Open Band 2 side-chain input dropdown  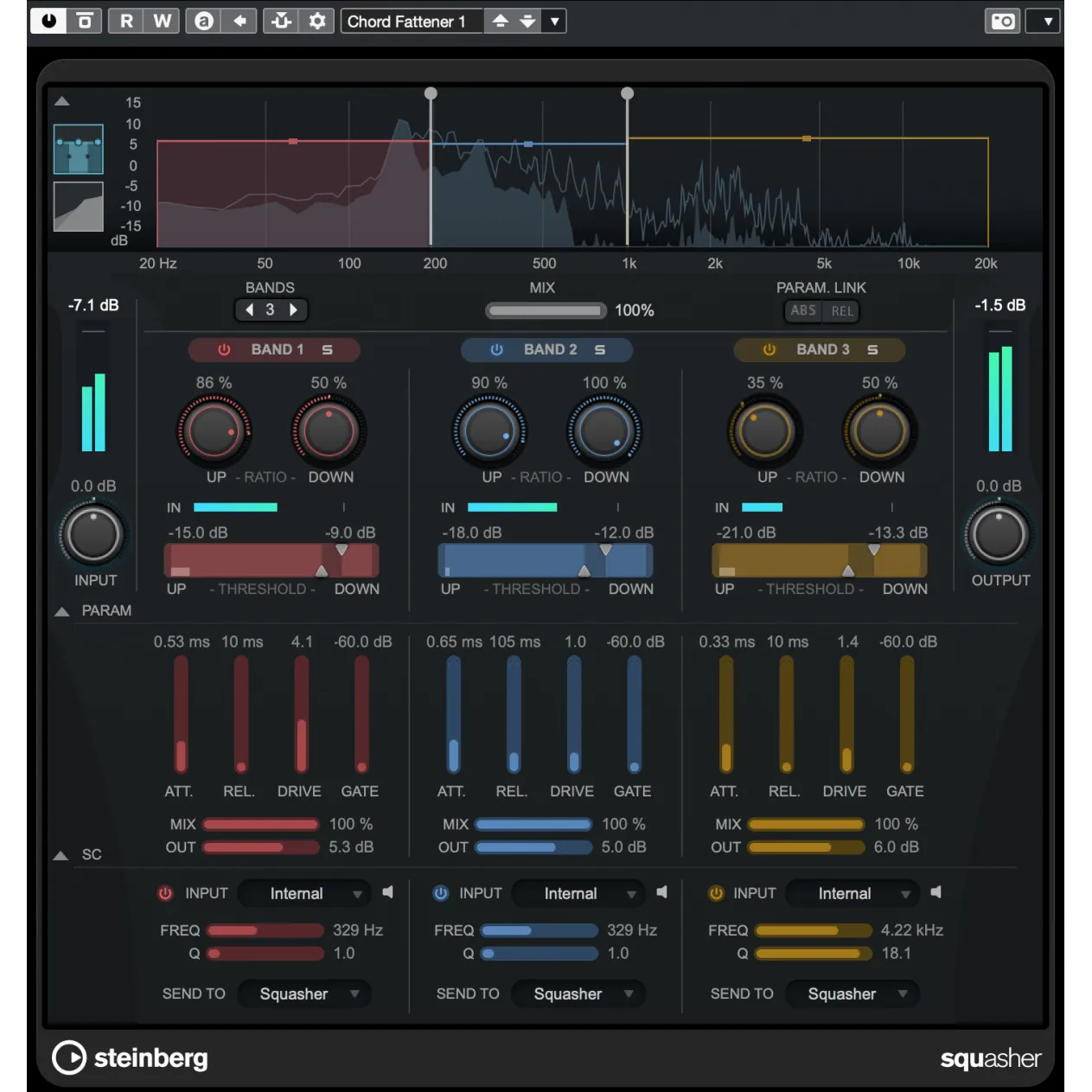coord(578,893)
